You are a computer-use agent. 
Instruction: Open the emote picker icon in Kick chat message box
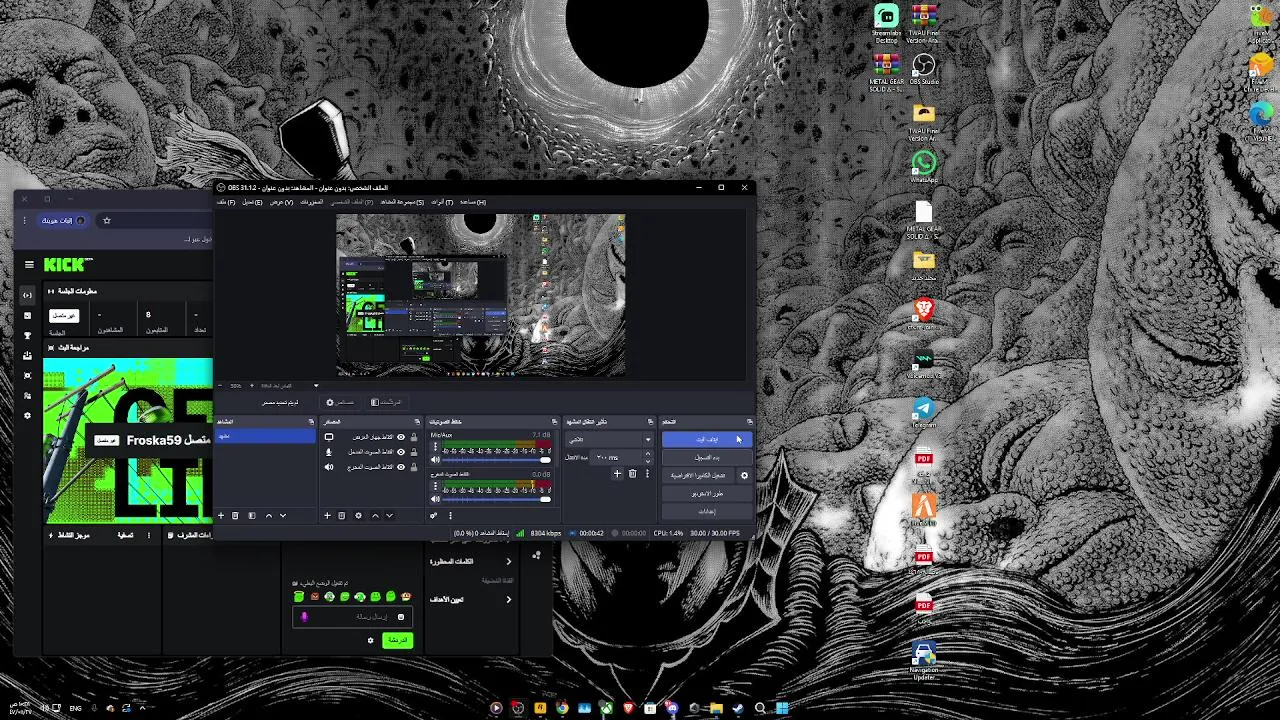pyautogui.click(x=401, y=617)
